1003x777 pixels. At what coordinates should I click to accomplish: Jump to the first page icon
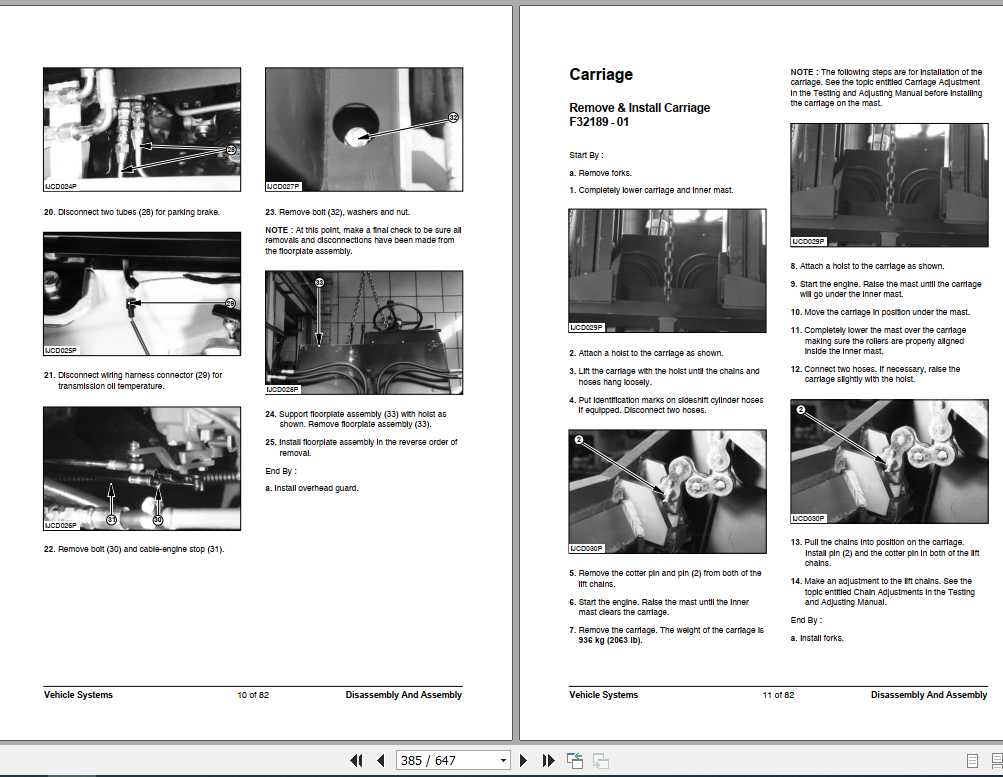(x=355, y=760)
